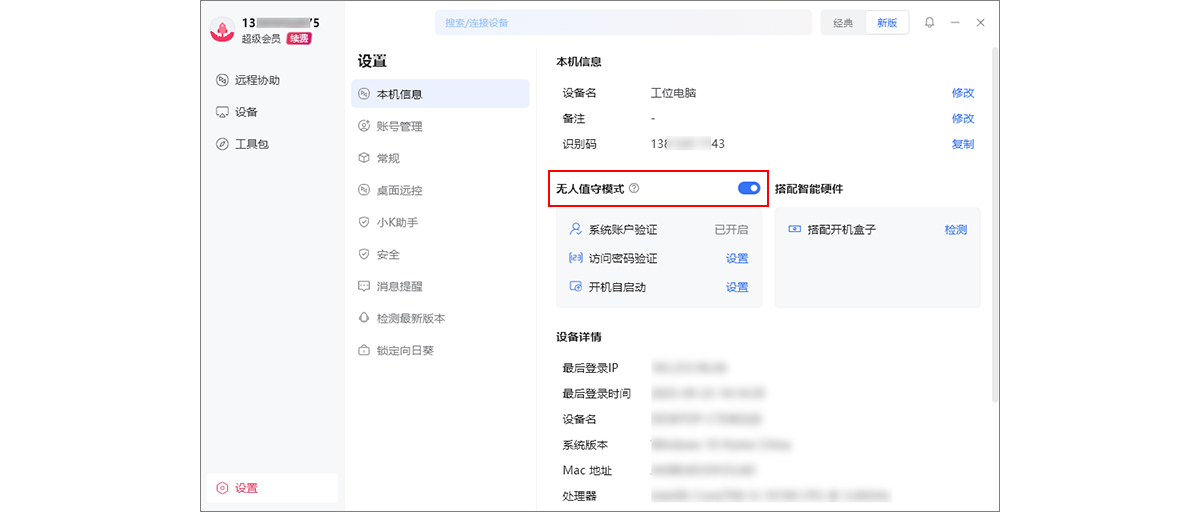Click the notification bell icon
Screen dimensions: 1200x512
(929, 23)
